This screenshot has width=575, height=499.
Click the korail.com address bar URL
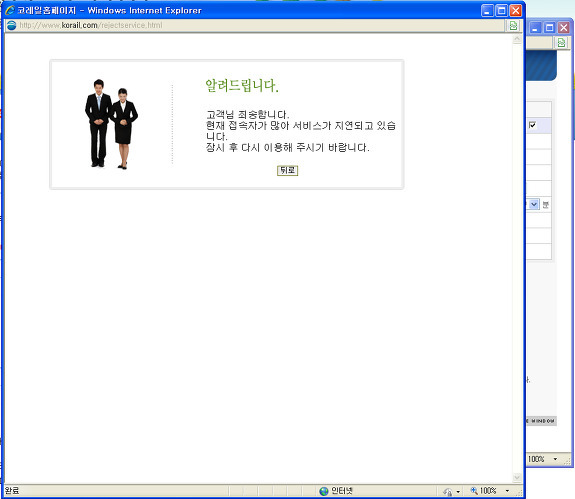[x=91, y=25]
